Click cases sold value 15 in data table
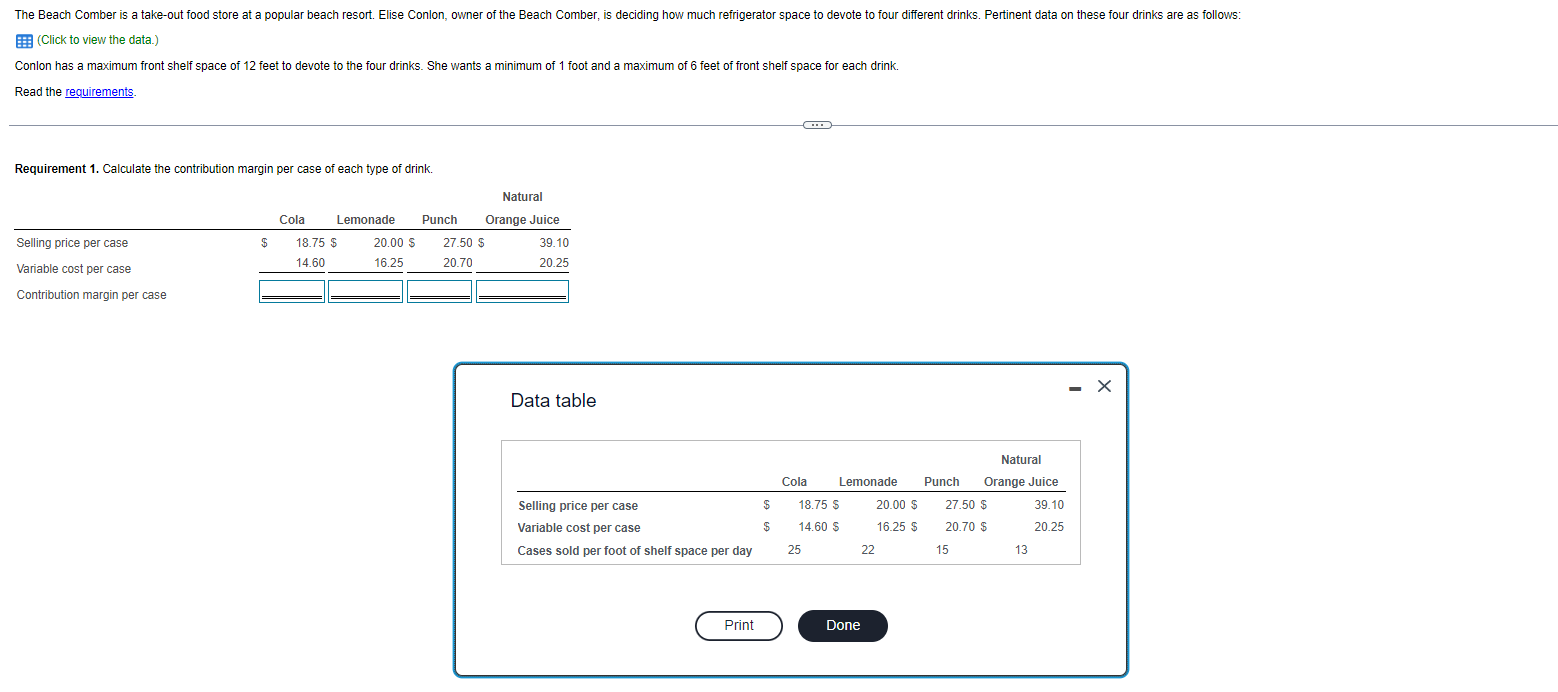The image size is (1558, 692). tap(942, 550)
